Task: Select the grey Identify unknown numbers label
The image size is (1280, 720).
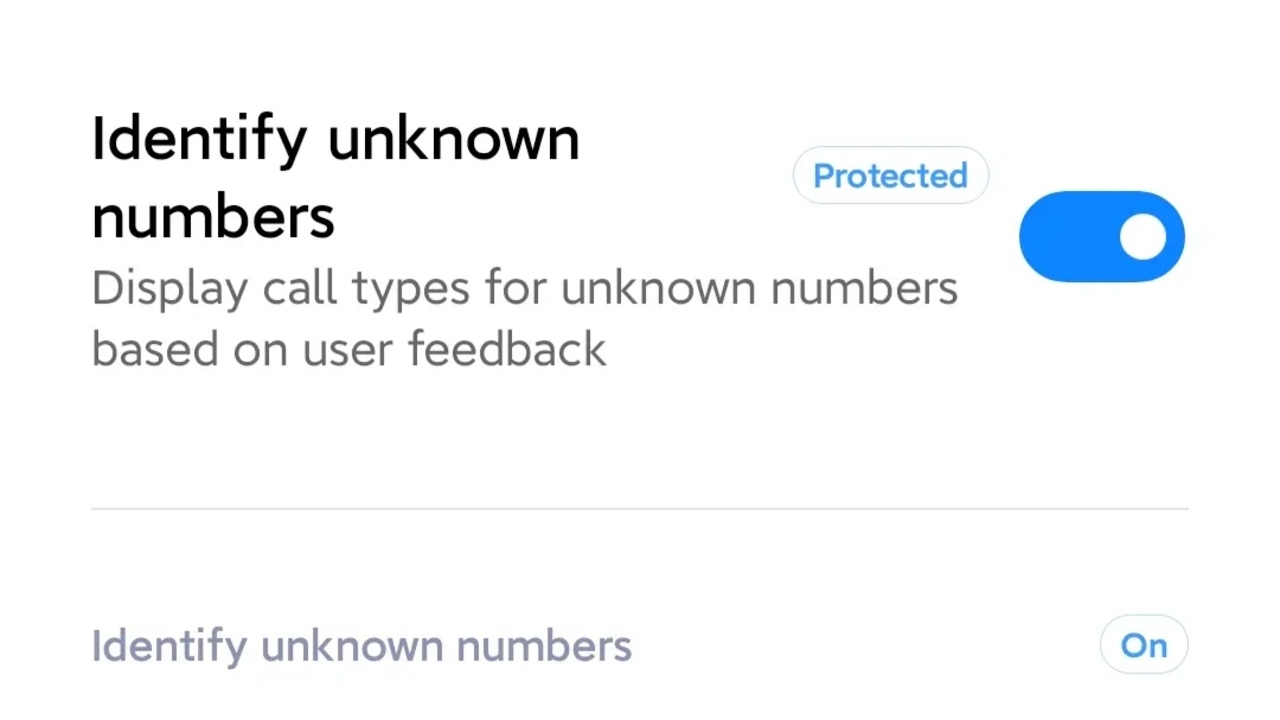Action: click(x=361, y=646)
